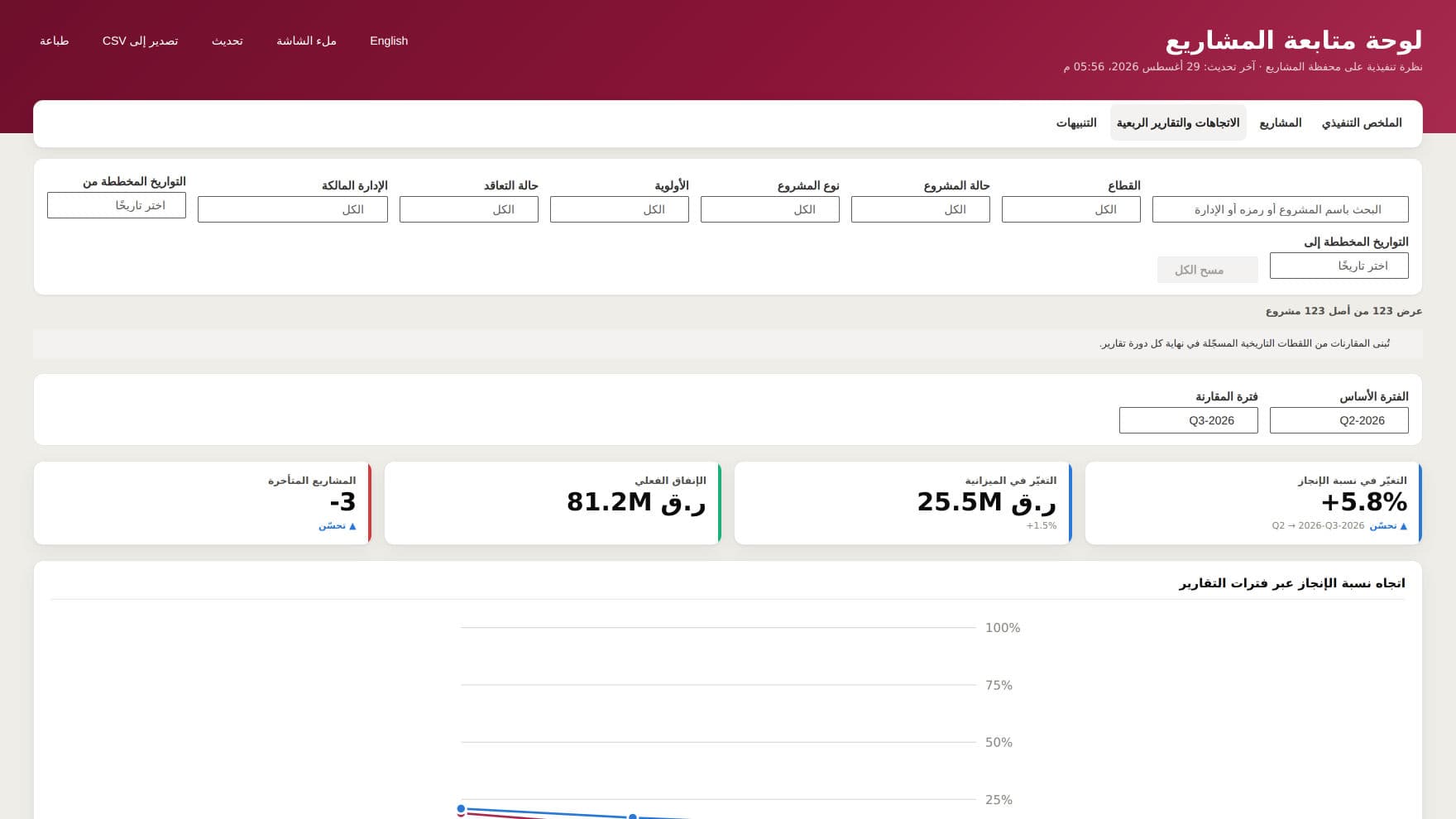Click the 25.5M budget change card

click(903, 503)
